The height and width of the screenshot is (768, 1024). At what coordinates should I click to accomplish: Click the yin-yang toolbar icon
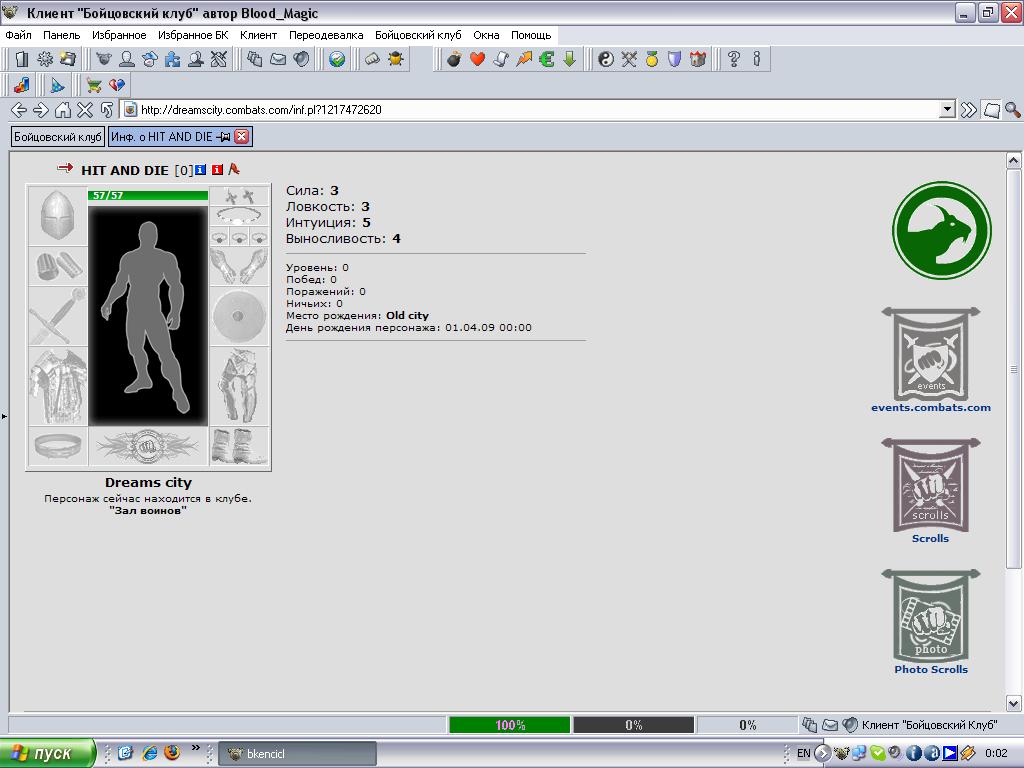pos(606,59)
